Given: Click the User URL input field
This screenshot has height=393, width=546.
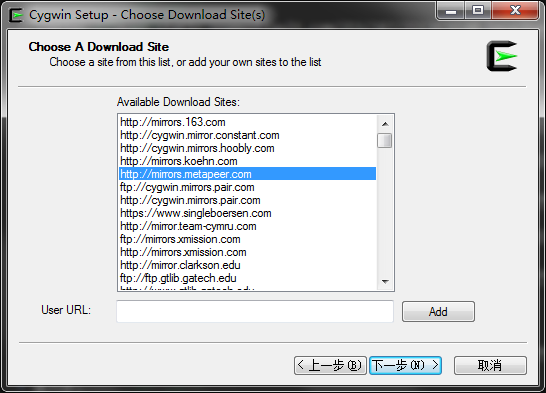Looking at the screenshot, I should pyautogui.click(x=255, y=312).
